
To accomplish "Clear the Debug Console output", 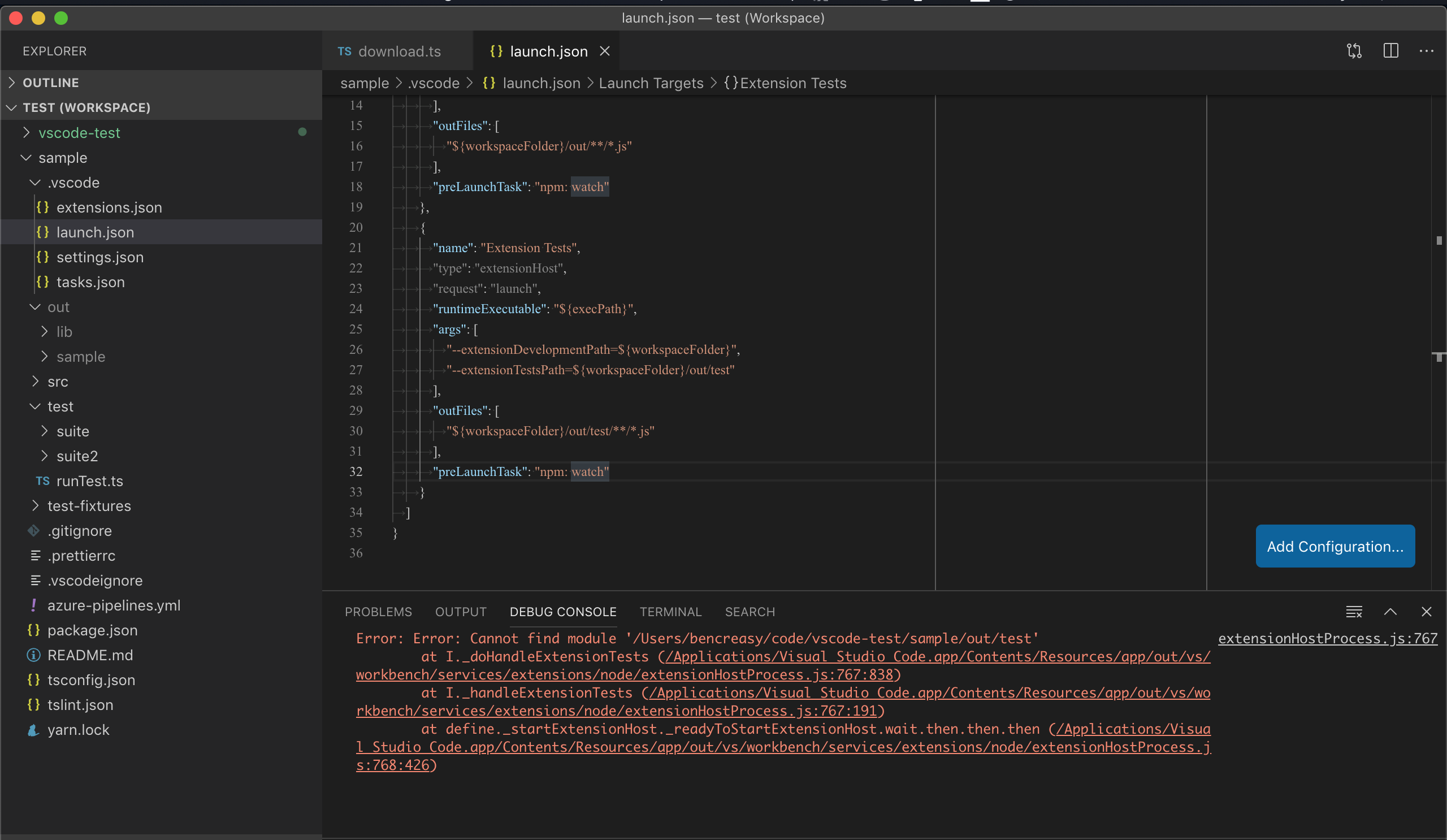I will coord(1354,612).
